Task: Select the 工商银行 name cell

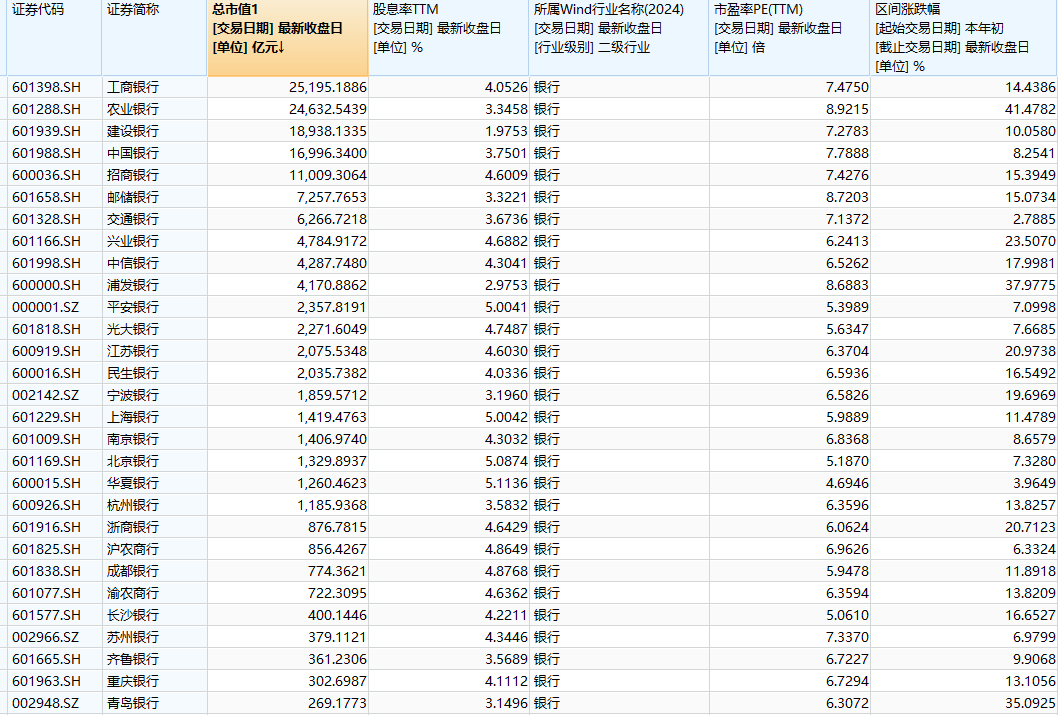Action: [133, 87]
